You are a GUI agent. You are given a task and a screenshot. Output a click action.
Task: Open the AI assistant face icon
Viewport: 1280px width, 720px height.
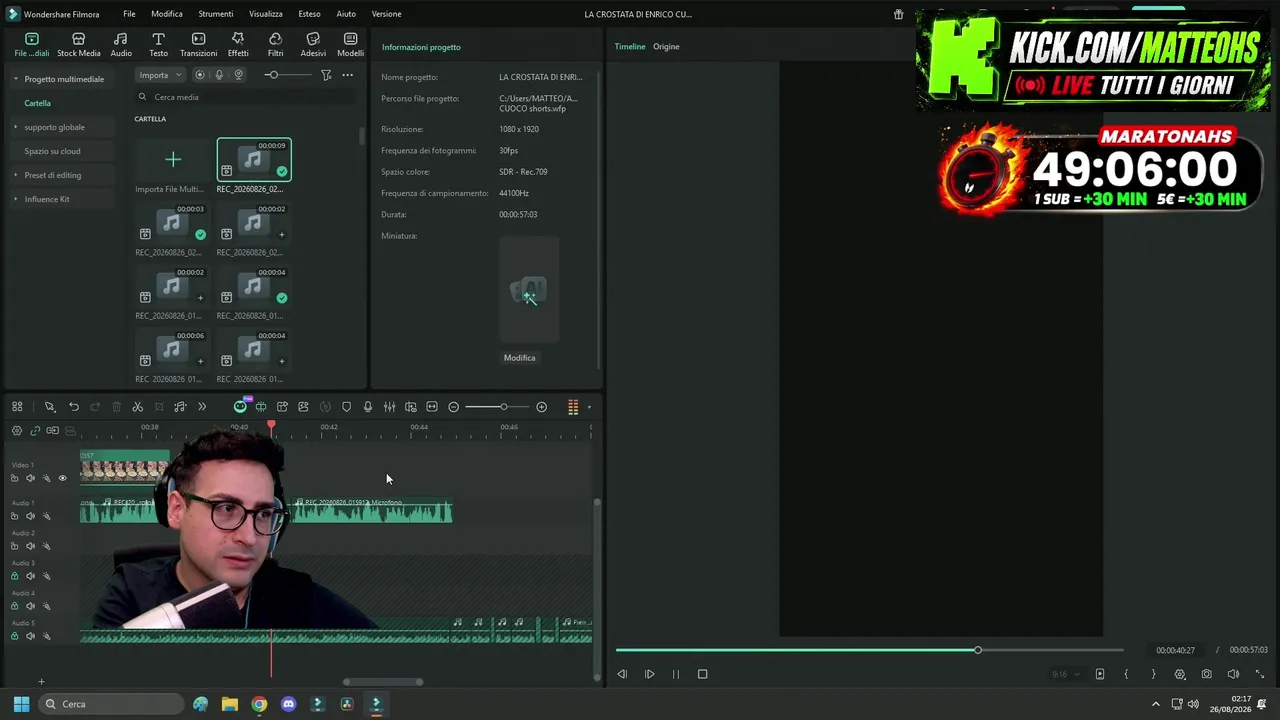[x=240, y=407]
